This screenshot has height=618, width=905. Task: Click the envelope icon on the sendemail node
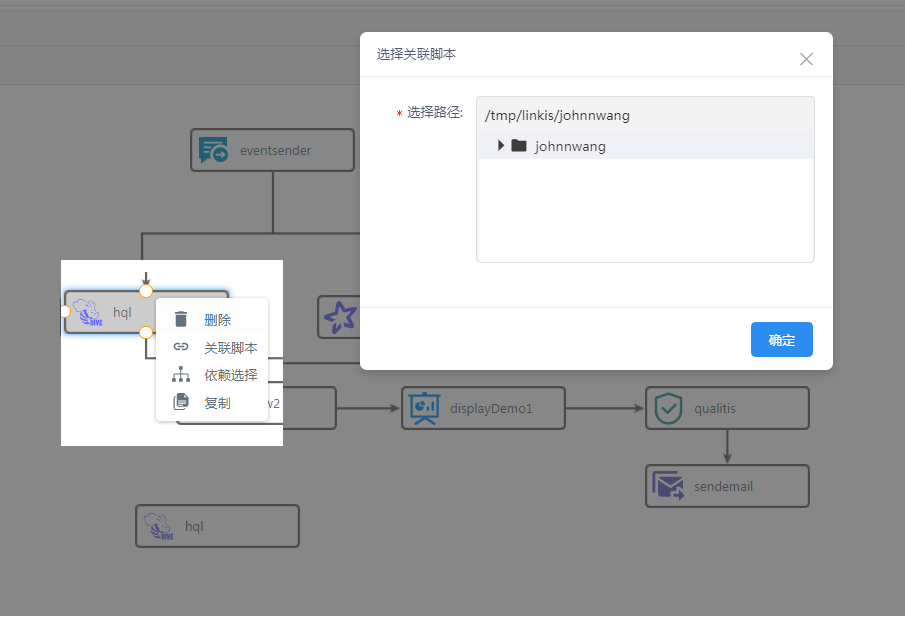click(668, 486)
